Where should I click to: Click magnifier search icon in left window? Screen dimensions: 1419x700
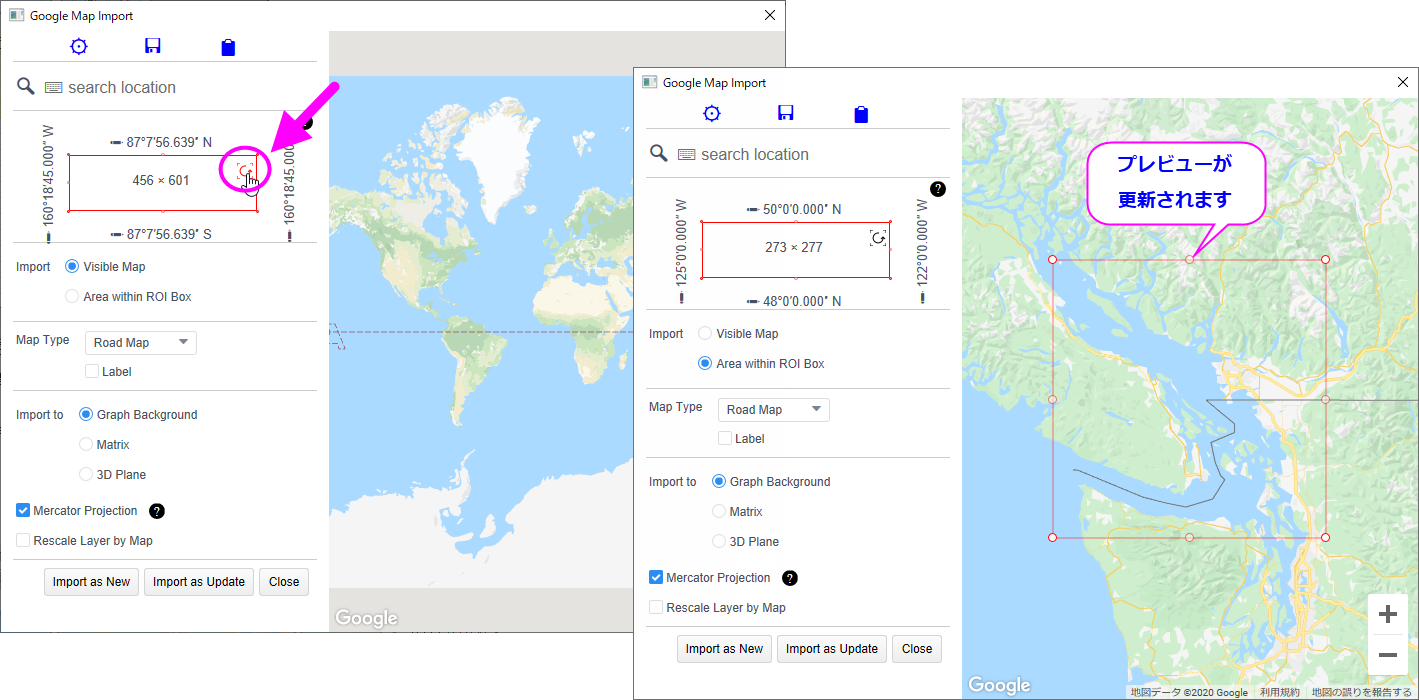(x=25, y=86)
